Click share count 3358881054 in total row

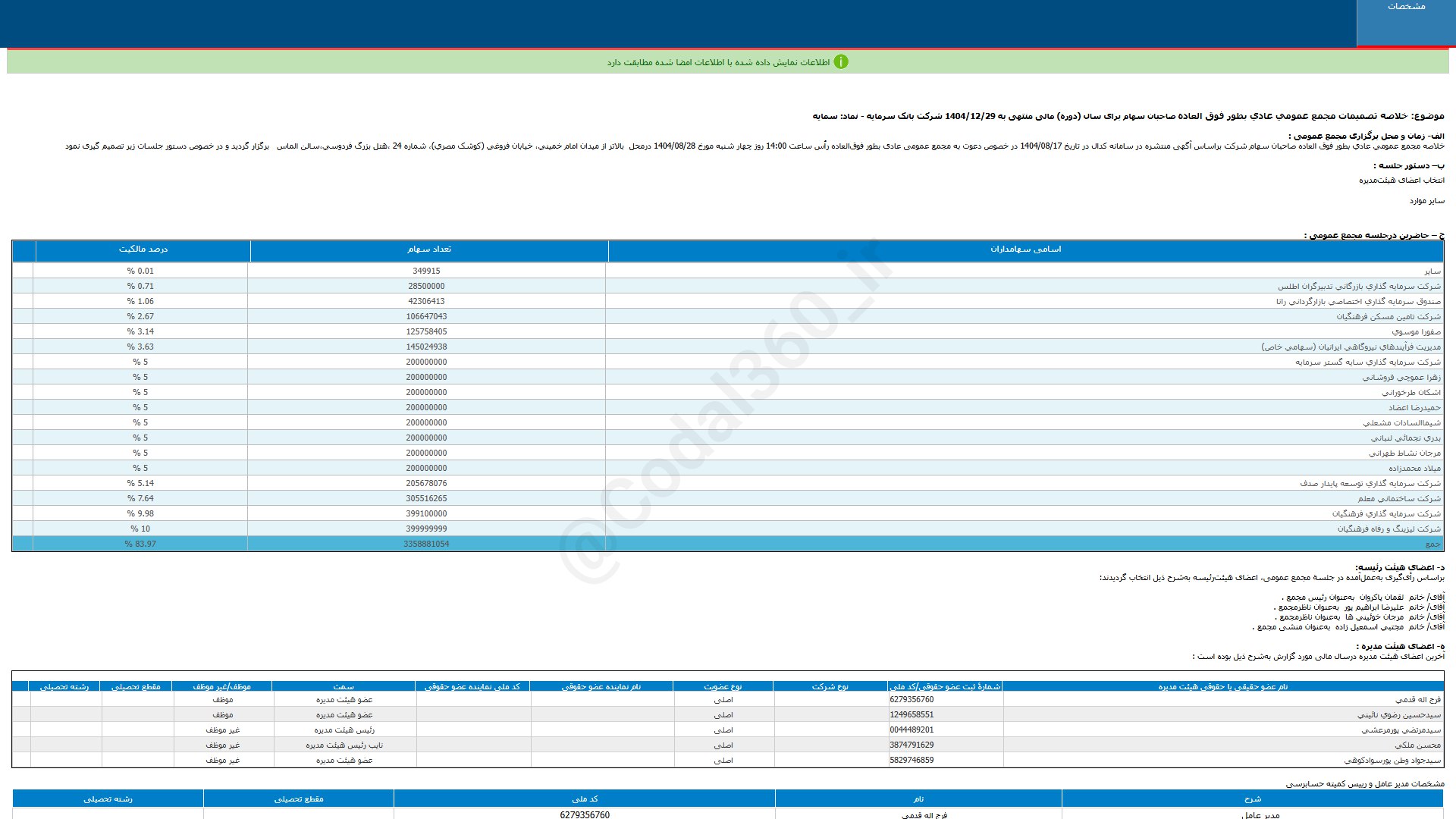click(426, 544)
